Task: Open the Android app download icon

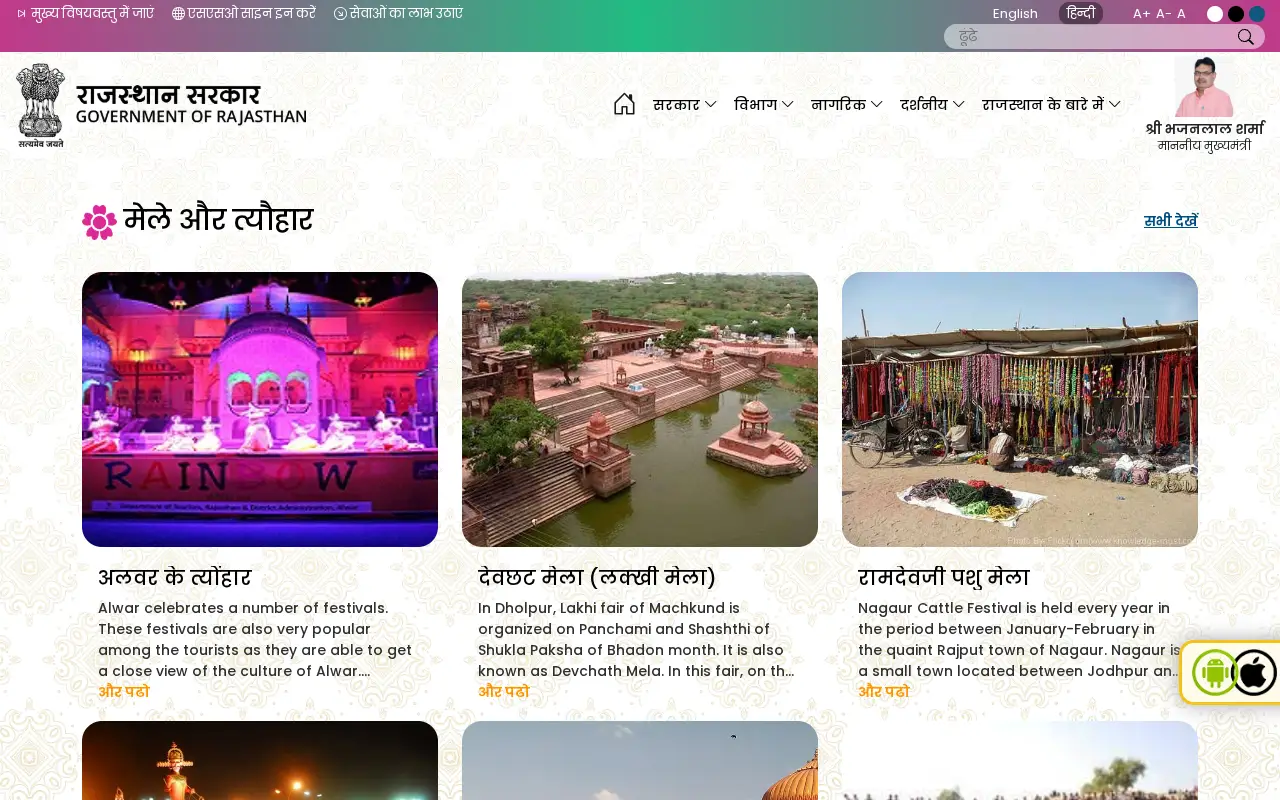Action: click(1215, 673)
